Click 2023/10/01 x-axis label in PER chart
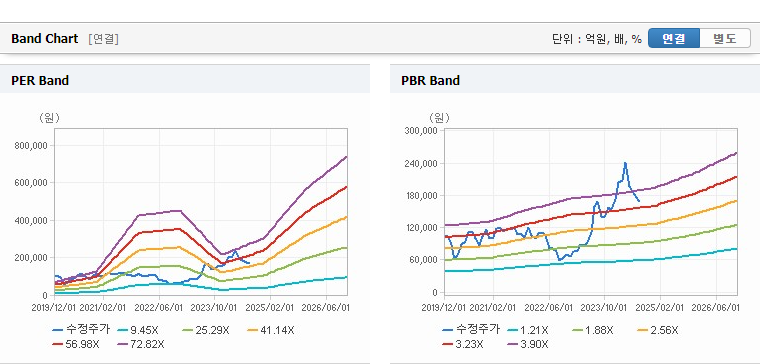 click(x=214, y=308)
